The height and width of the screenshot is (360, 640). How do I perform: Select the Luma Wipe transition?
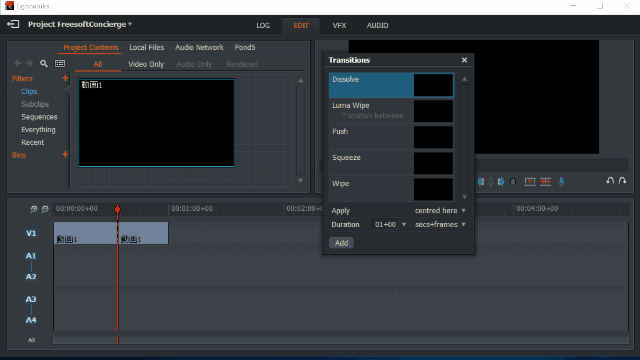(x=391, y=111)
